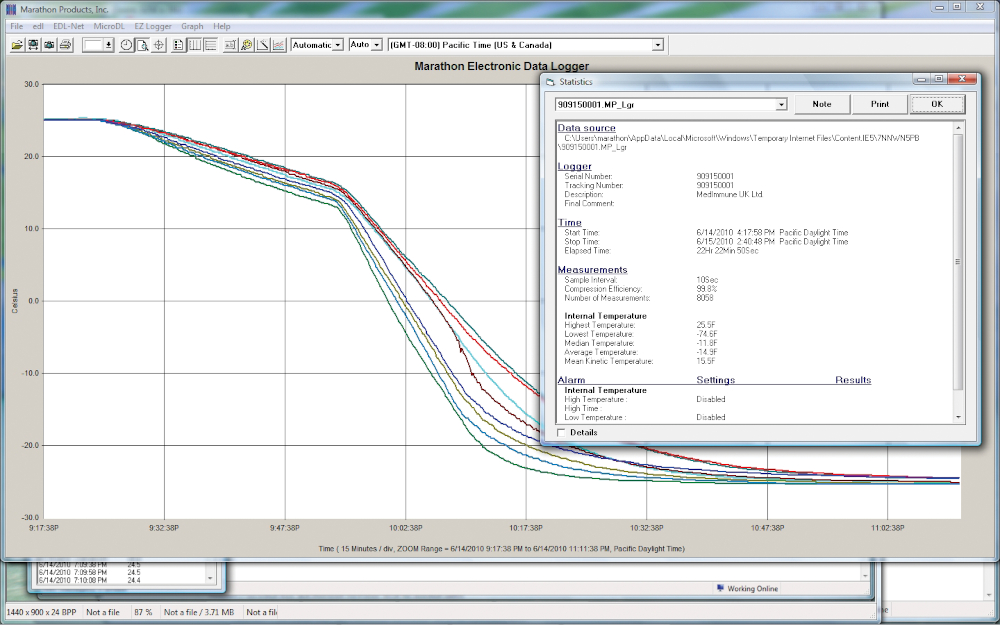The width and height of the screenshot is (1000, 625).
Task: Open the Auto dropdown
Action: tap(377, 45)
